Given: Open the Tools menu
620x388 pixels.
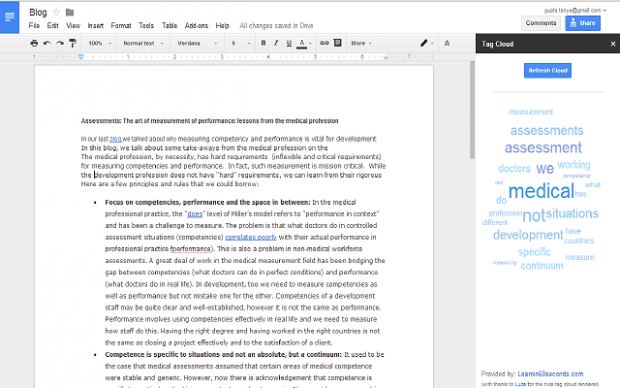Looking at the screenshot, I should point(146,26).
